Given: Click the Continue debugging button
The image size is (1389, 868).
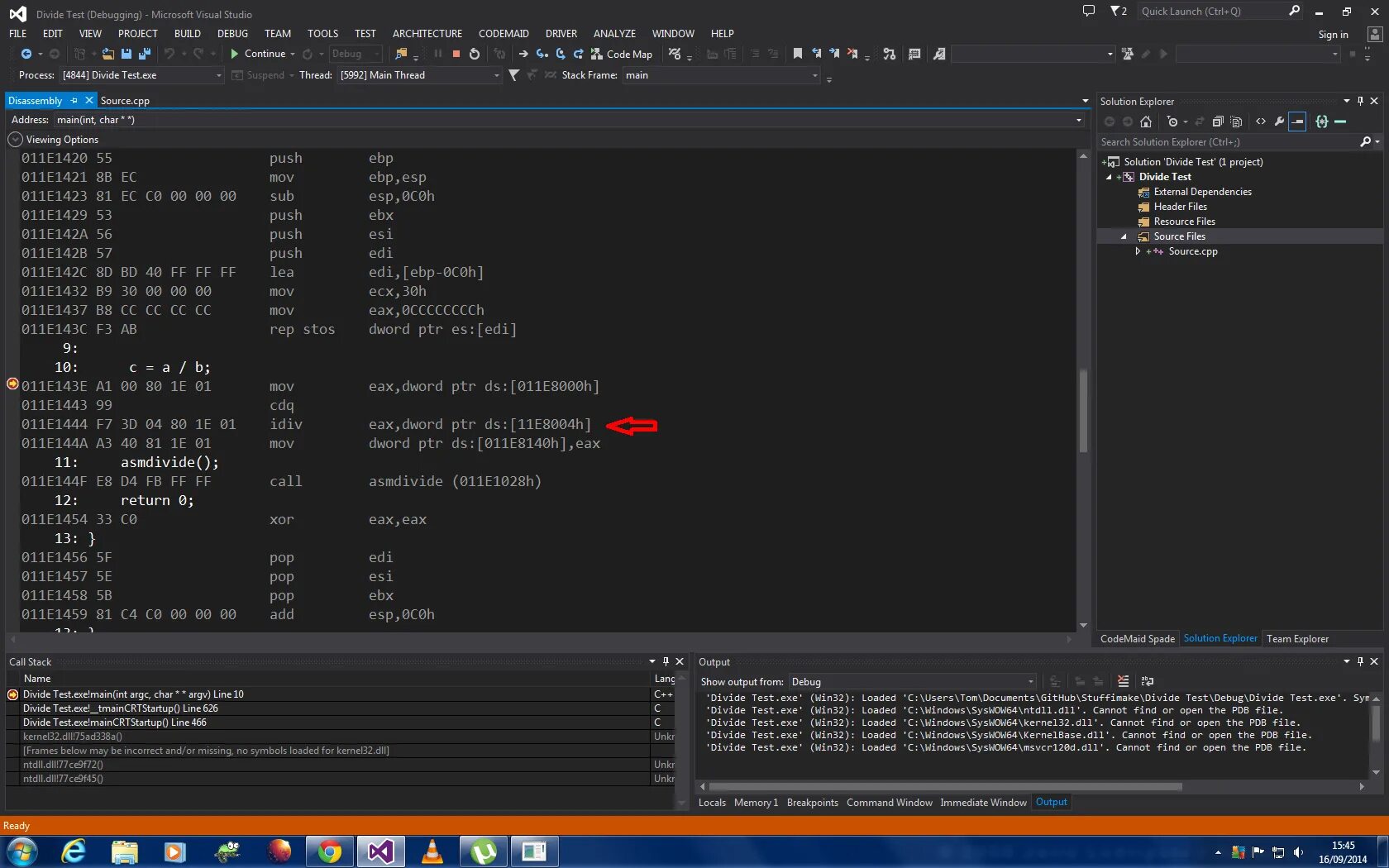Looking at the screenshot, I should pyautogui.click(x=257, y=54).
